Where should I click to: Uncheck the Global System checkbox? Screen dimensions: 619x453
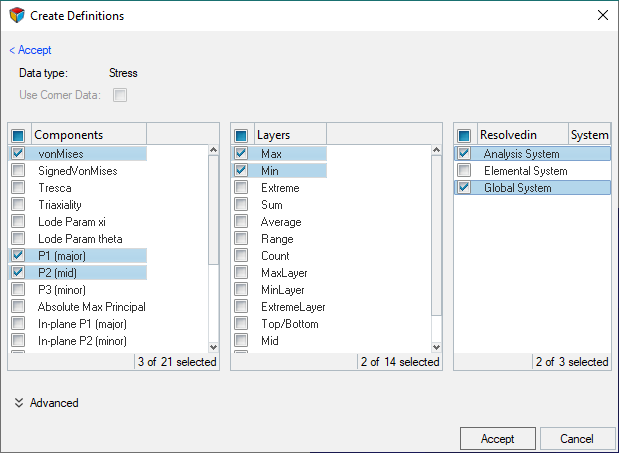[464, 188]
